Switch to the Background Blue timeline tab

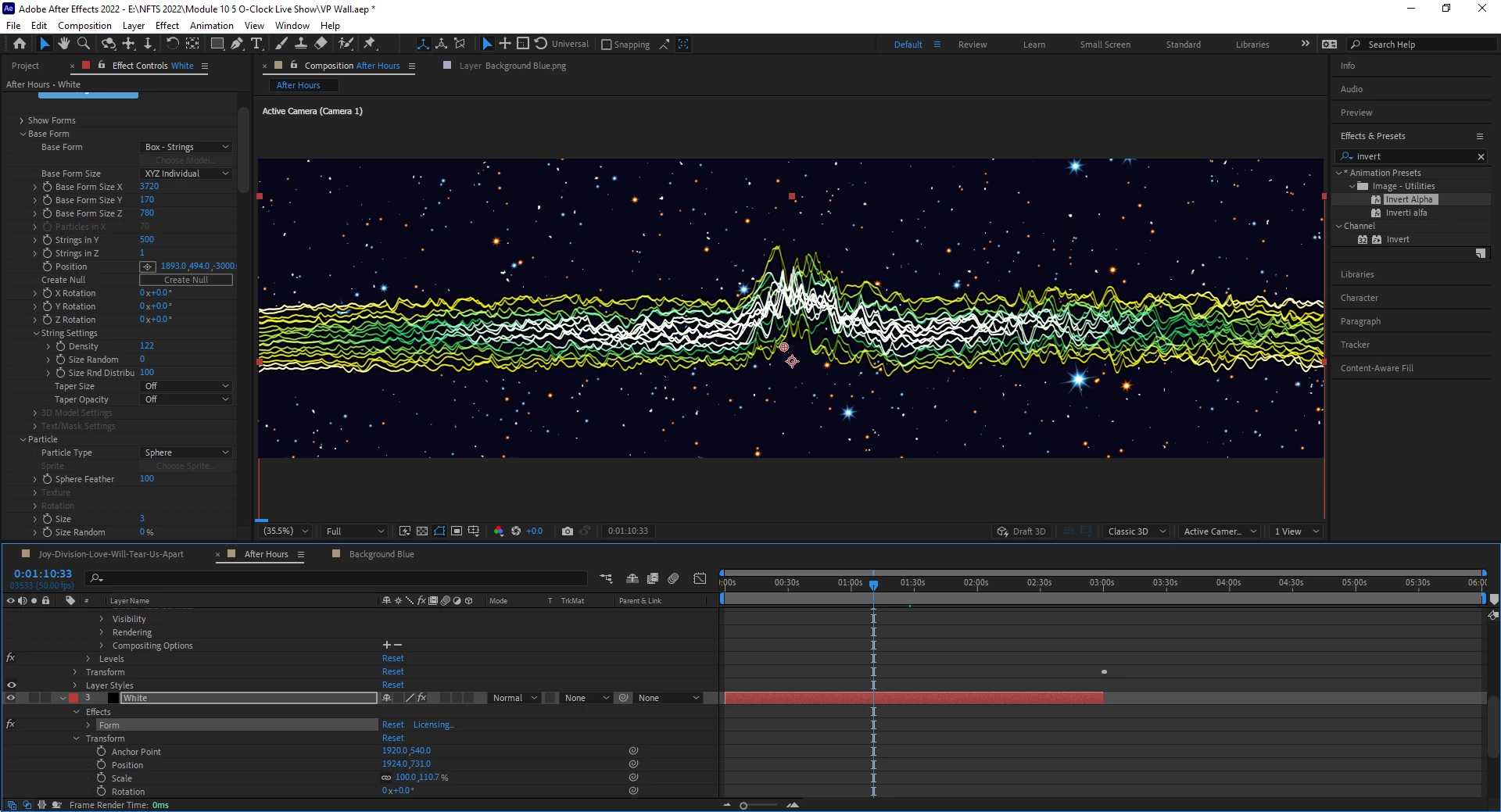[382, 554]
